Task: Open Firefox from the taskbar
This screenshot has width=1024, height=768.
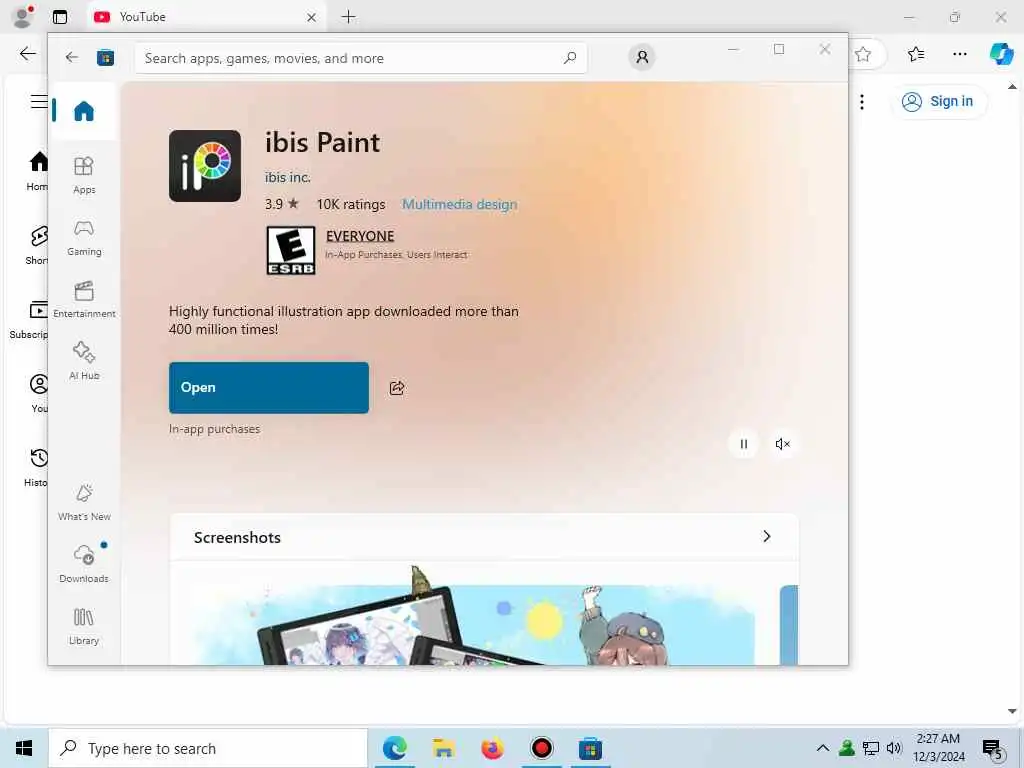Action: click(492, 748)
